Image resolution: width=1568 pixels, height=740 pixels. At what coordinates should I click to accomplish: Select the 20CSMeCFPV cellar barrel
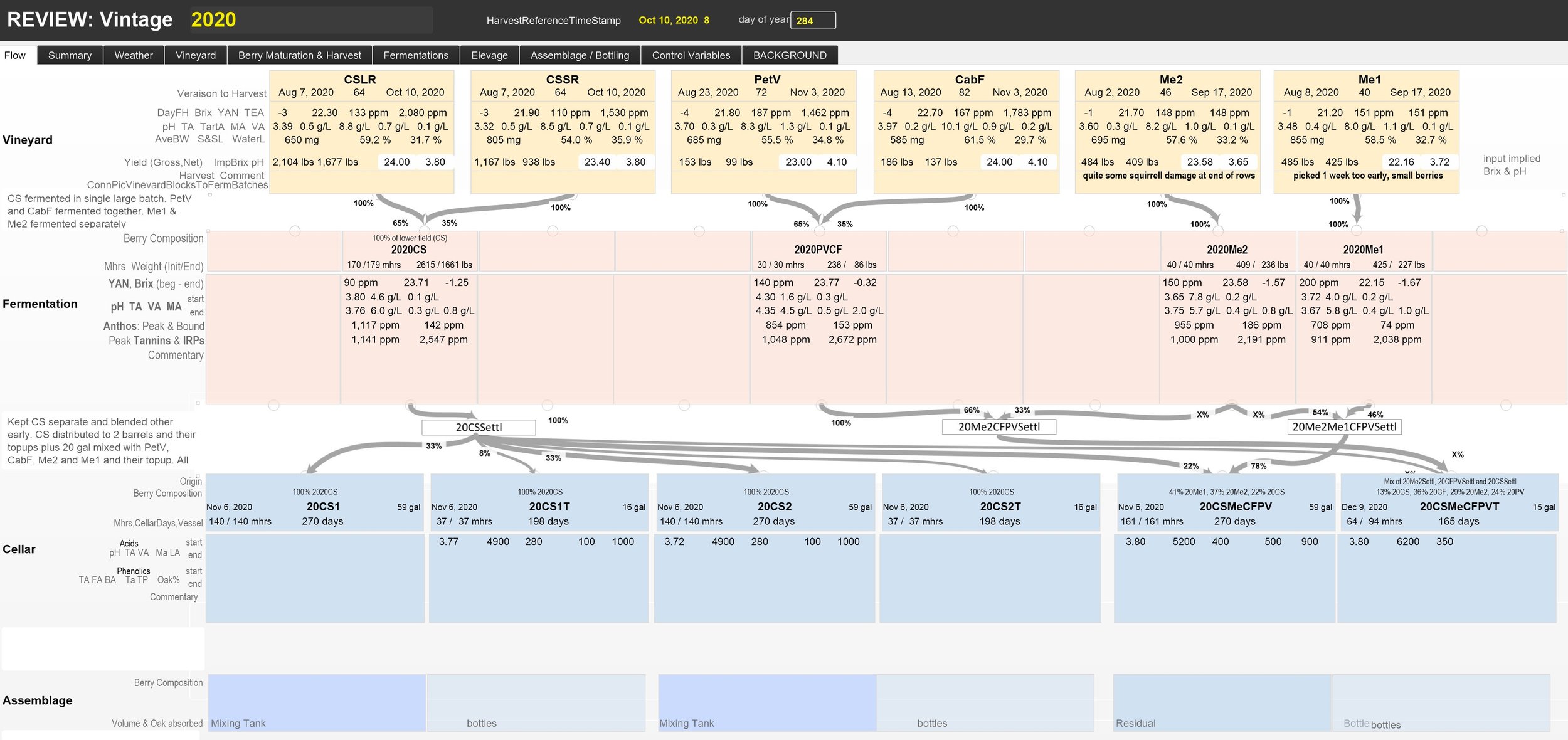(x=1236, y=506)
